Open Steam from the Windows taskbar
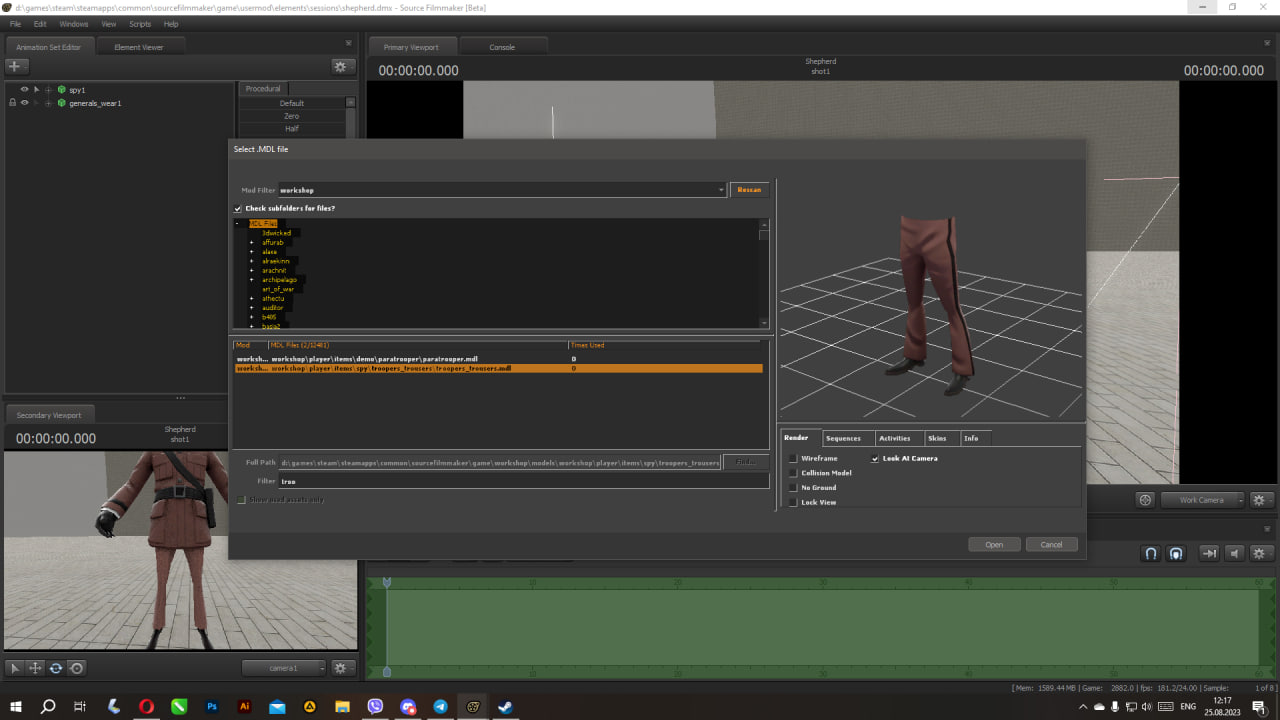This screenshot has width=1280, height=720. coord(505,706)
